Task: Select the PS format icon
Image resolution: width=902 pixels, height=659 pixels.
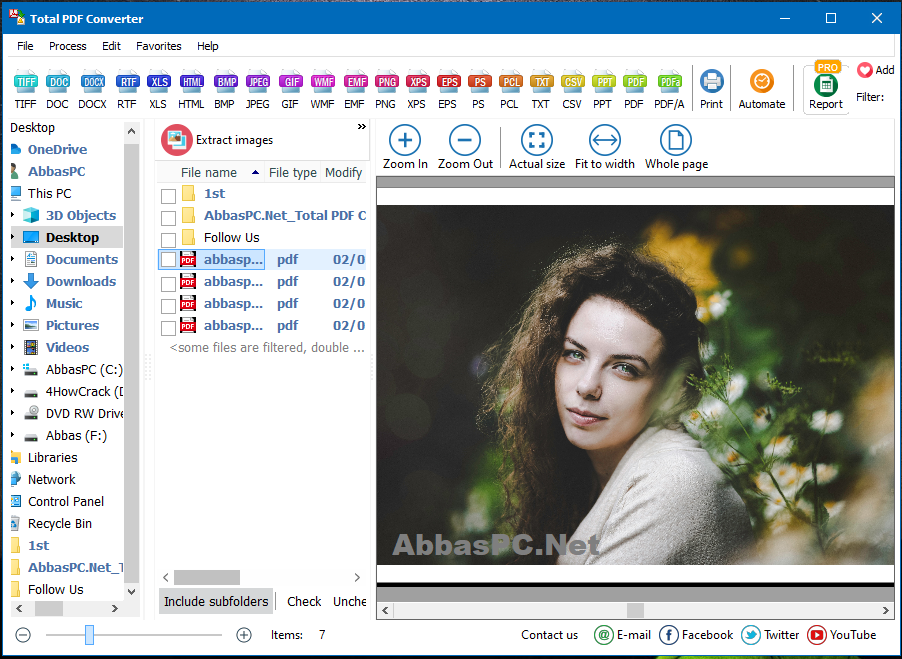Action: tap(479, 90)
